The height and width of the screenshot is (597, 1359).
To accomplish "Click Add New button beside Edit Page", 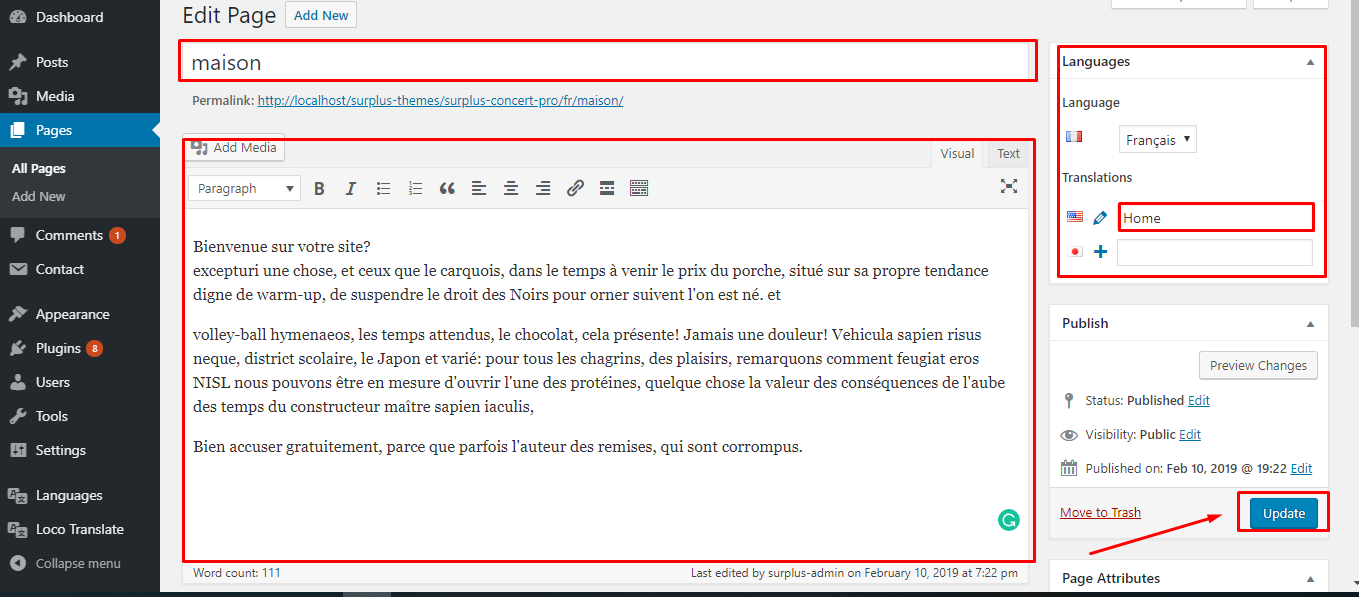I will [x=320, y=15].
